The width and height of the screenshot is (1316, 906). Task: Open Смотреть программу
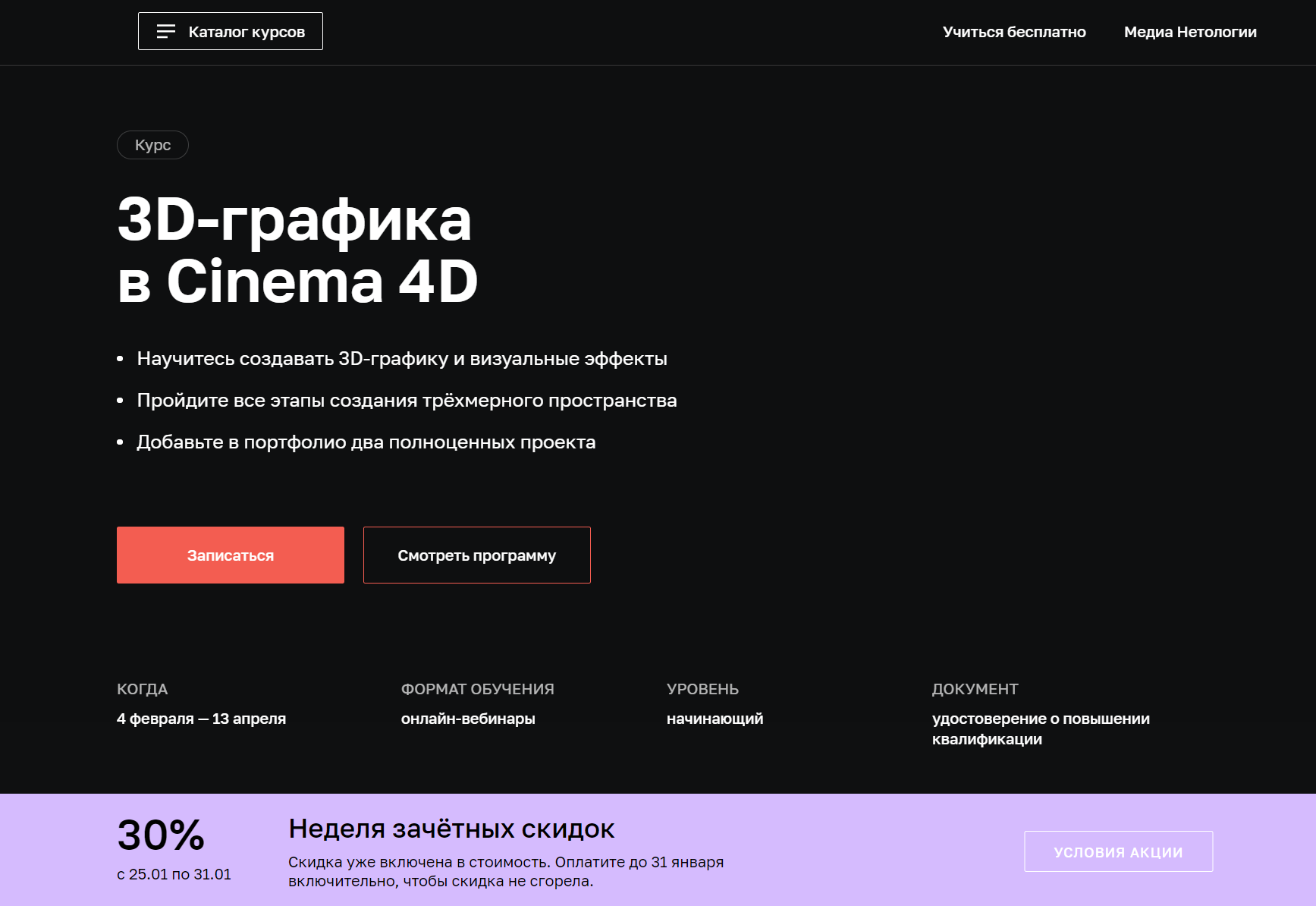pyautogui.click(x=477, y=555)
